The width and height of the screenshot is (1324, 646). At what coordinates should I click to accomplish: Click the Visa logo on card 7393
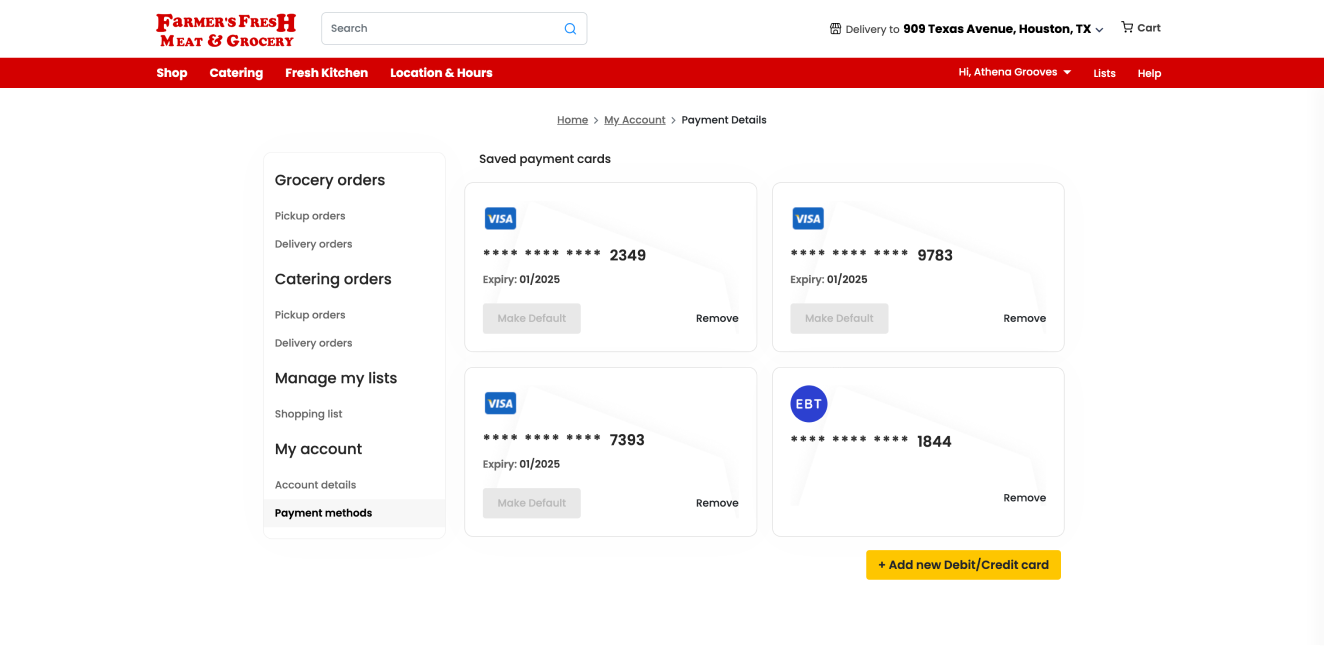500,404
